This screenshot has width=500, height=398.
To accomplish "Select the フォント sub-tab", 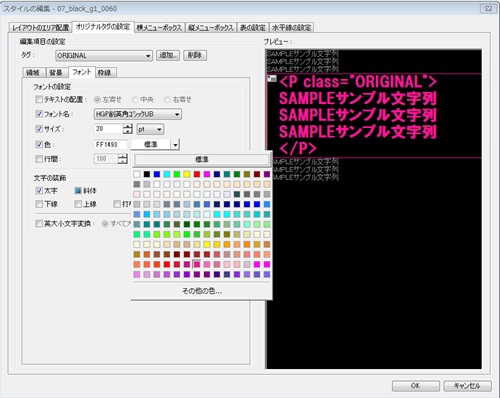I will click(82, 72).
